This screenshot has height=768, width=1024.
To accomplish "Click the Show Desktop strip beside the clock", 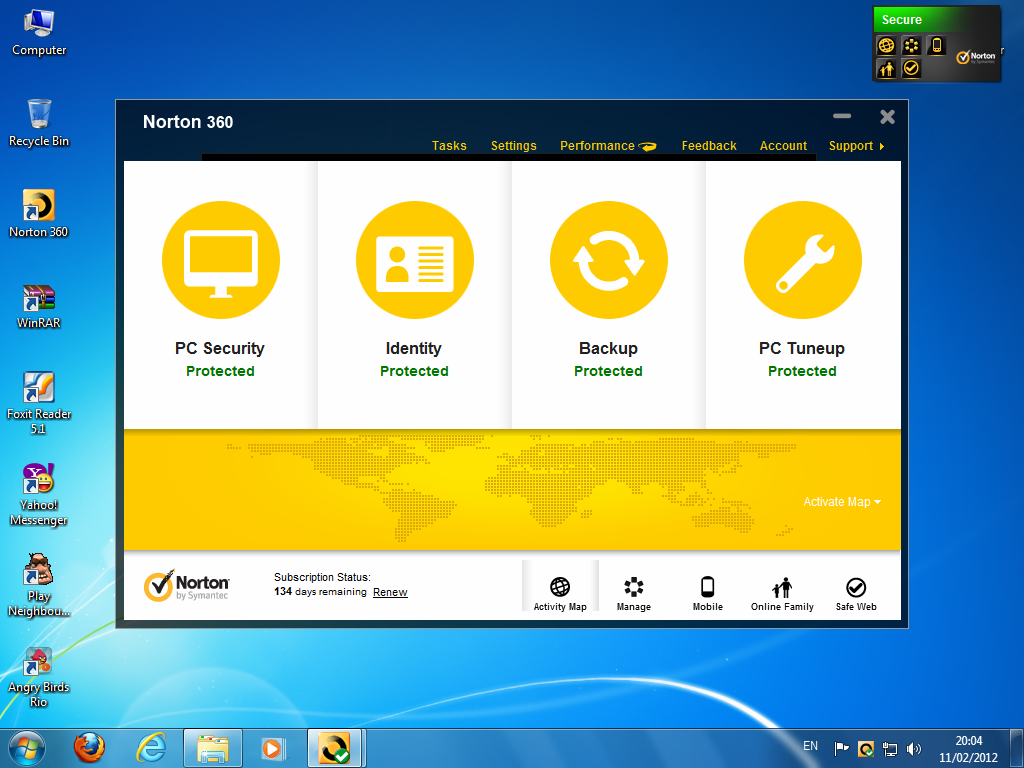I will point(1017,748).
